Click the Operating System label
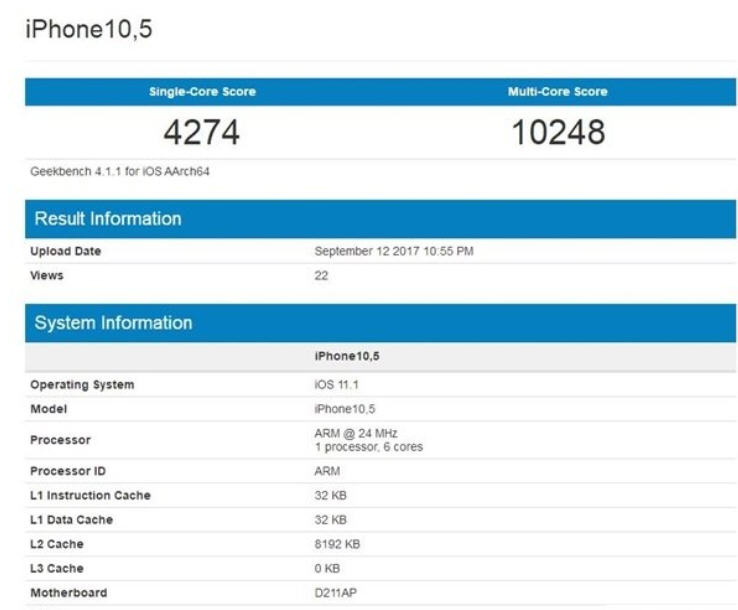 click(82, 385)
